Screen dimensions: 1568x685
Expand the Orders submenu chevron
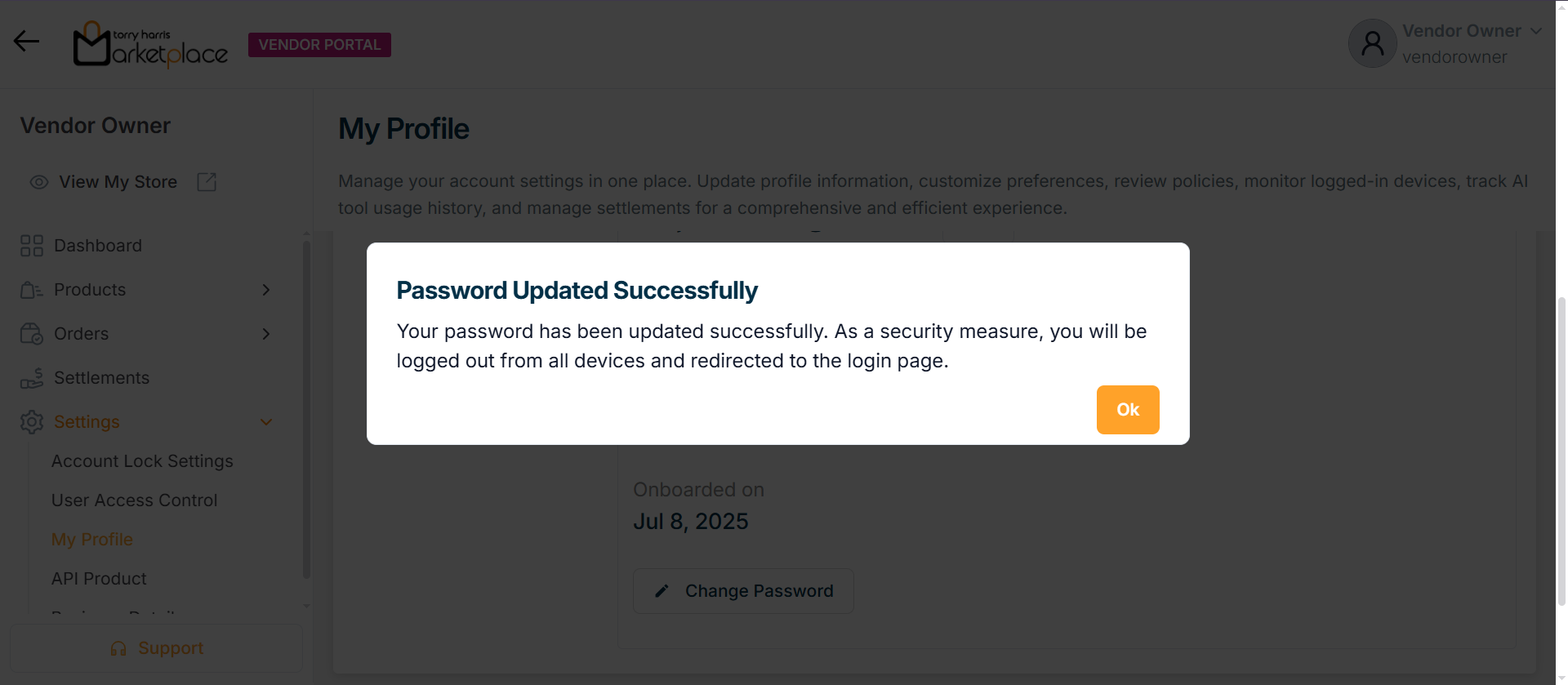click(265, 334)
